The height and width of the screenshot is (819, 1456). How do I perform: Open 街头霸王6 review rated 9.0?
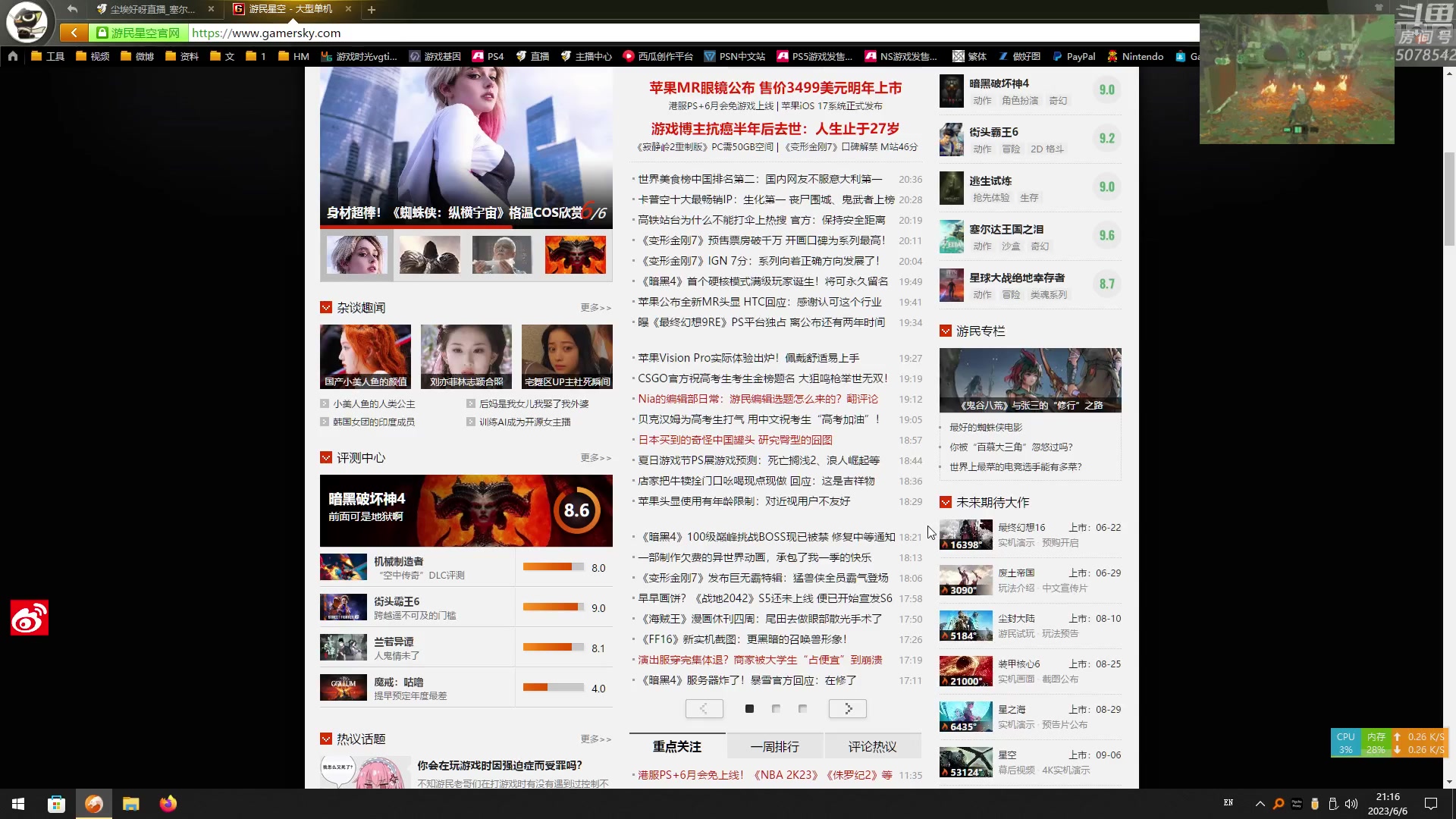pos(466,607)
